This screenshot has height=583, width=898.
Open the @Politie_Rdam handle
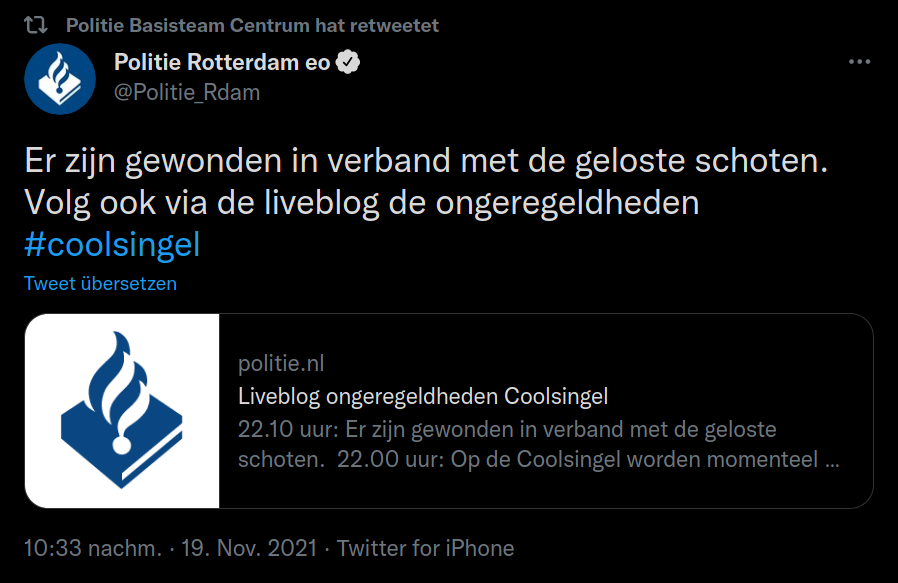(187, 92)
